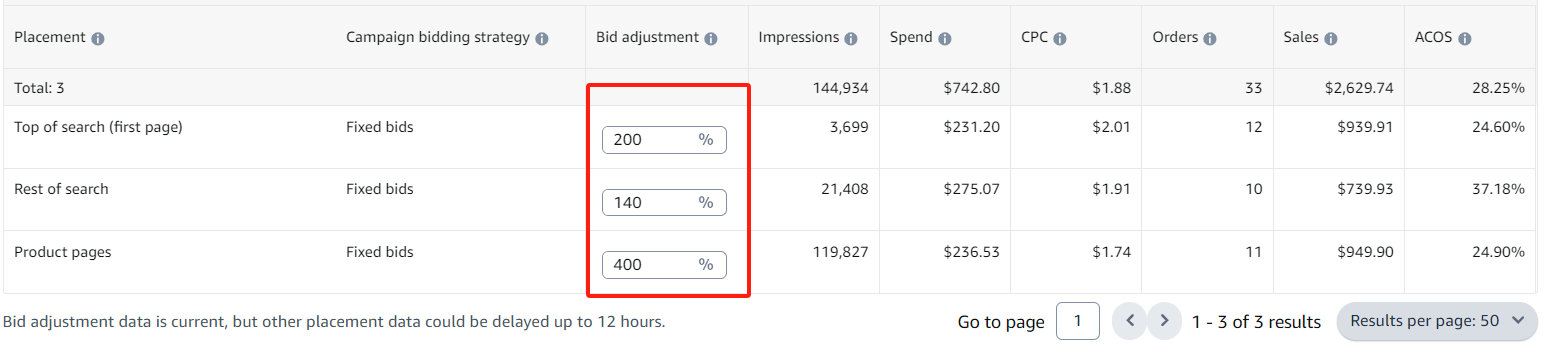Click info icon next to Placement header
This screenshot has height=361, width=1547.
98,39
